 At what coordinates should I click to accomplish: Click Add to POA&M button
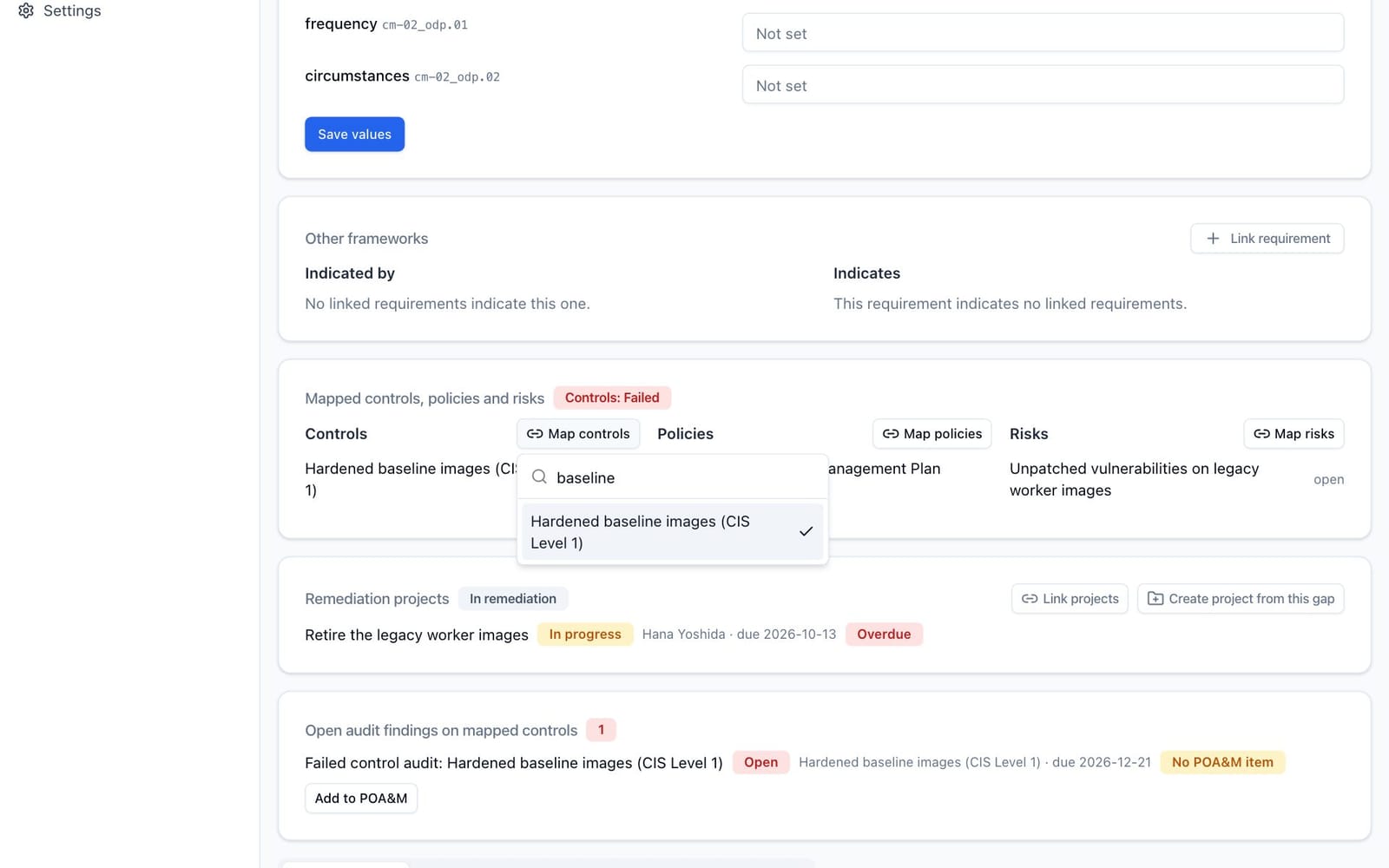[x=361, y=798]
